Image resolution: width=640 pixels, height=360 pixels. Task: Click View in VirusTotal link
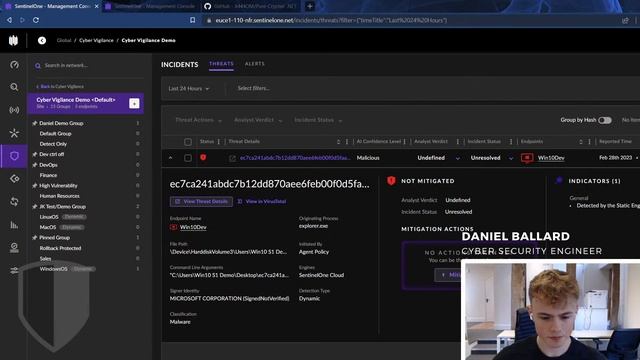coord(262,202)
